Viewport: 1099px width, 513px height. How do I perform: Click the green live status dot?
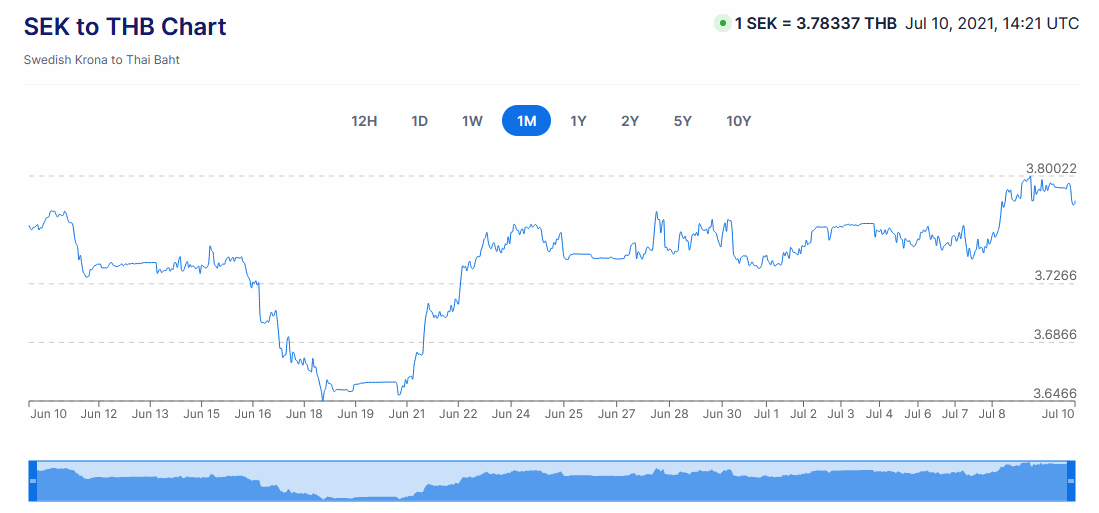pos(722,24)
